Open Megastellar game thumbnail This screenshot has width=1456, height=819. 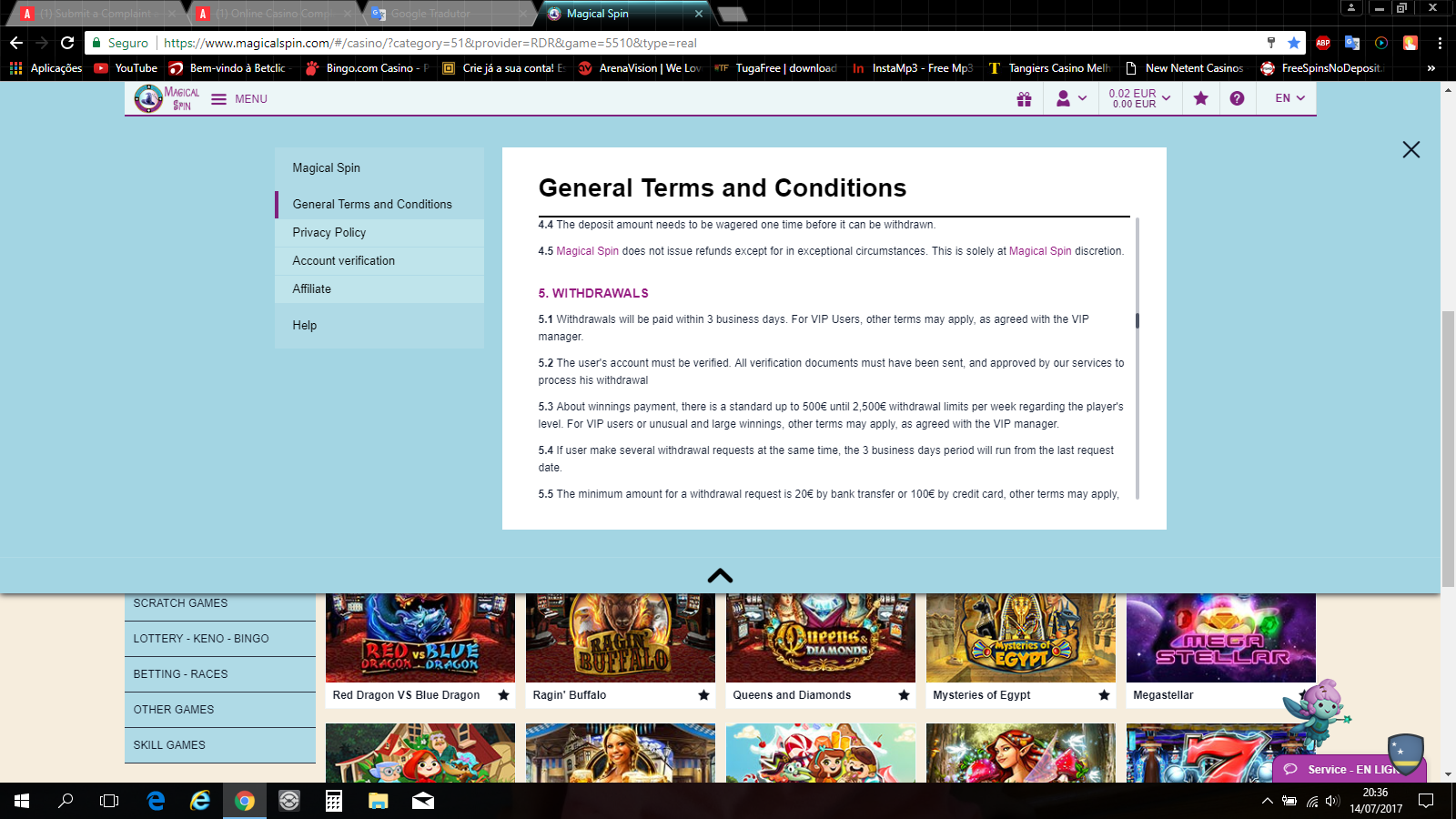[1221, 638]
